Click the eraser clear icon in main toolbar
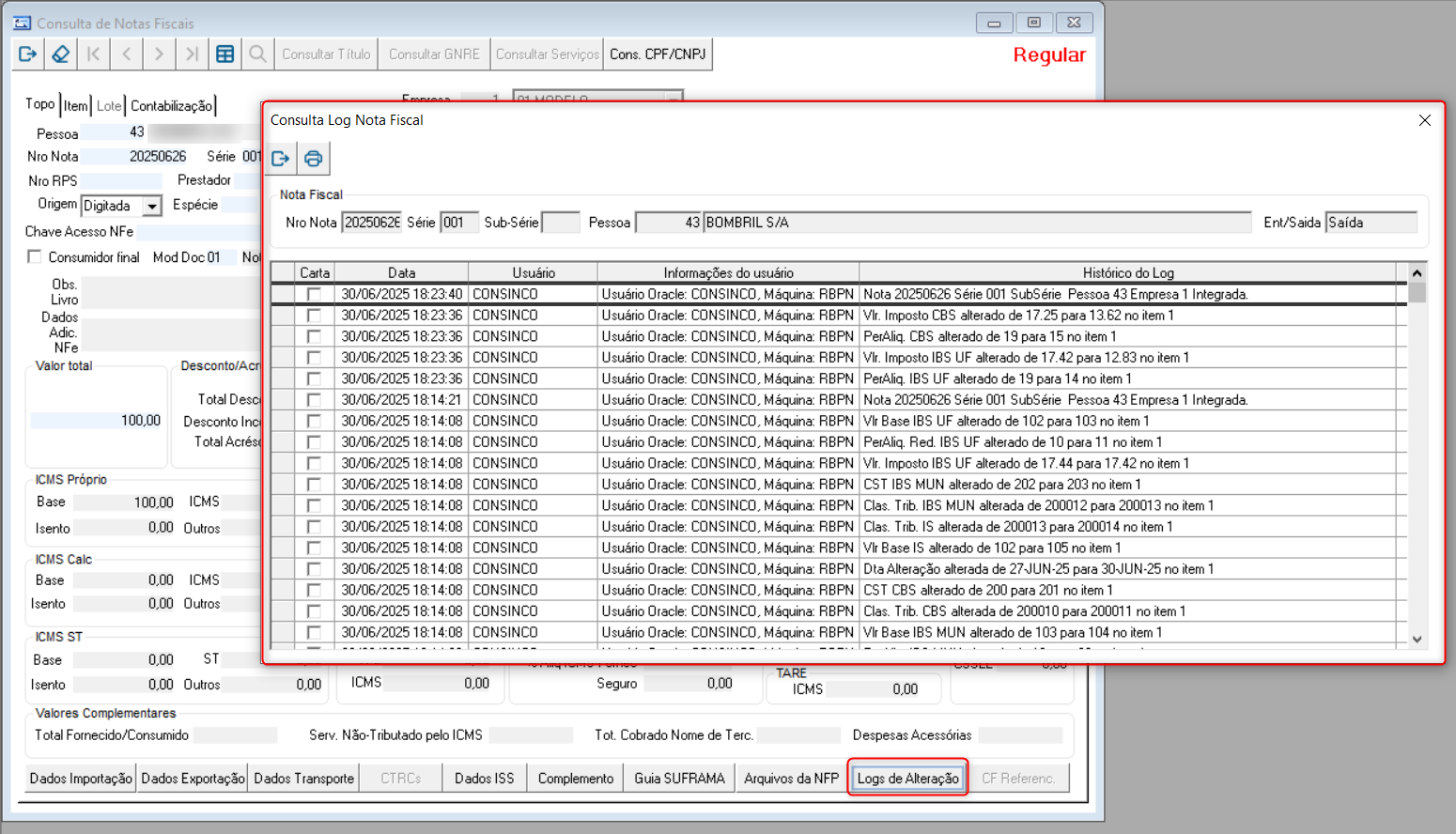Screen dimensions: 1456x834 [x=61, y=54]
